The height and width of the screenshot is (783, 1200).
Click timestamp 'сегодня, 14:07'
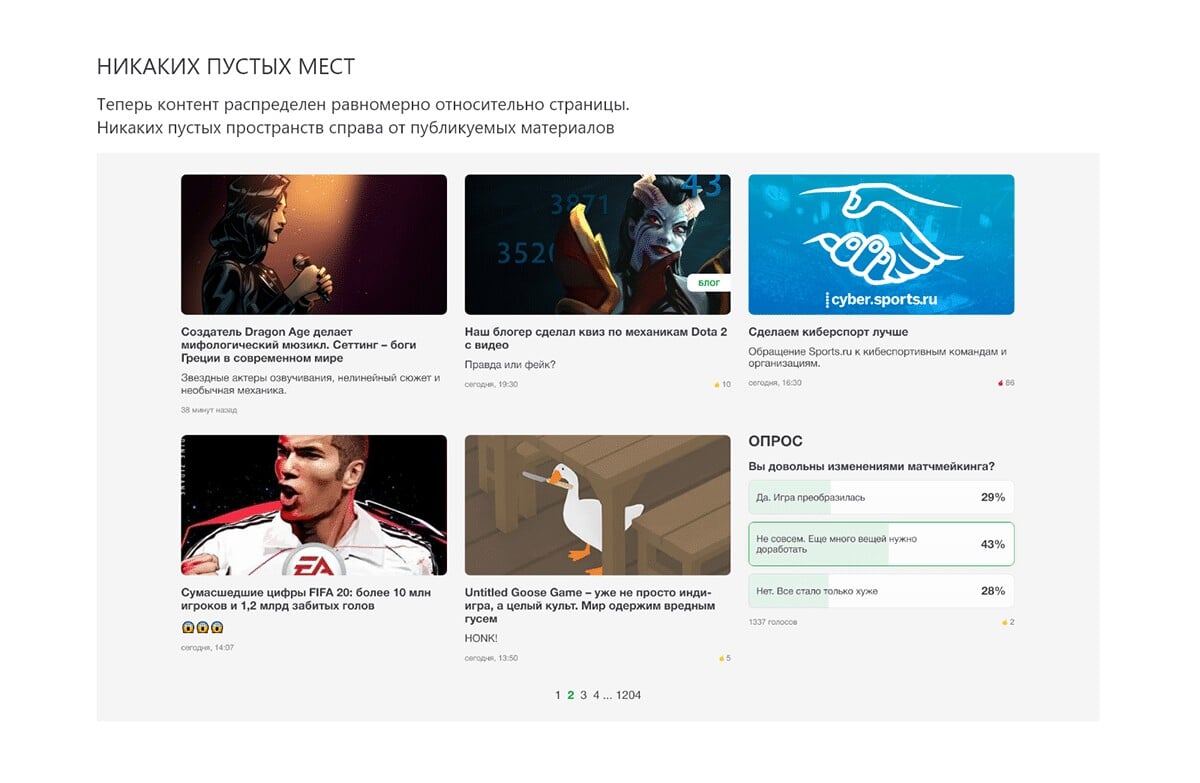tap(207, 648)
